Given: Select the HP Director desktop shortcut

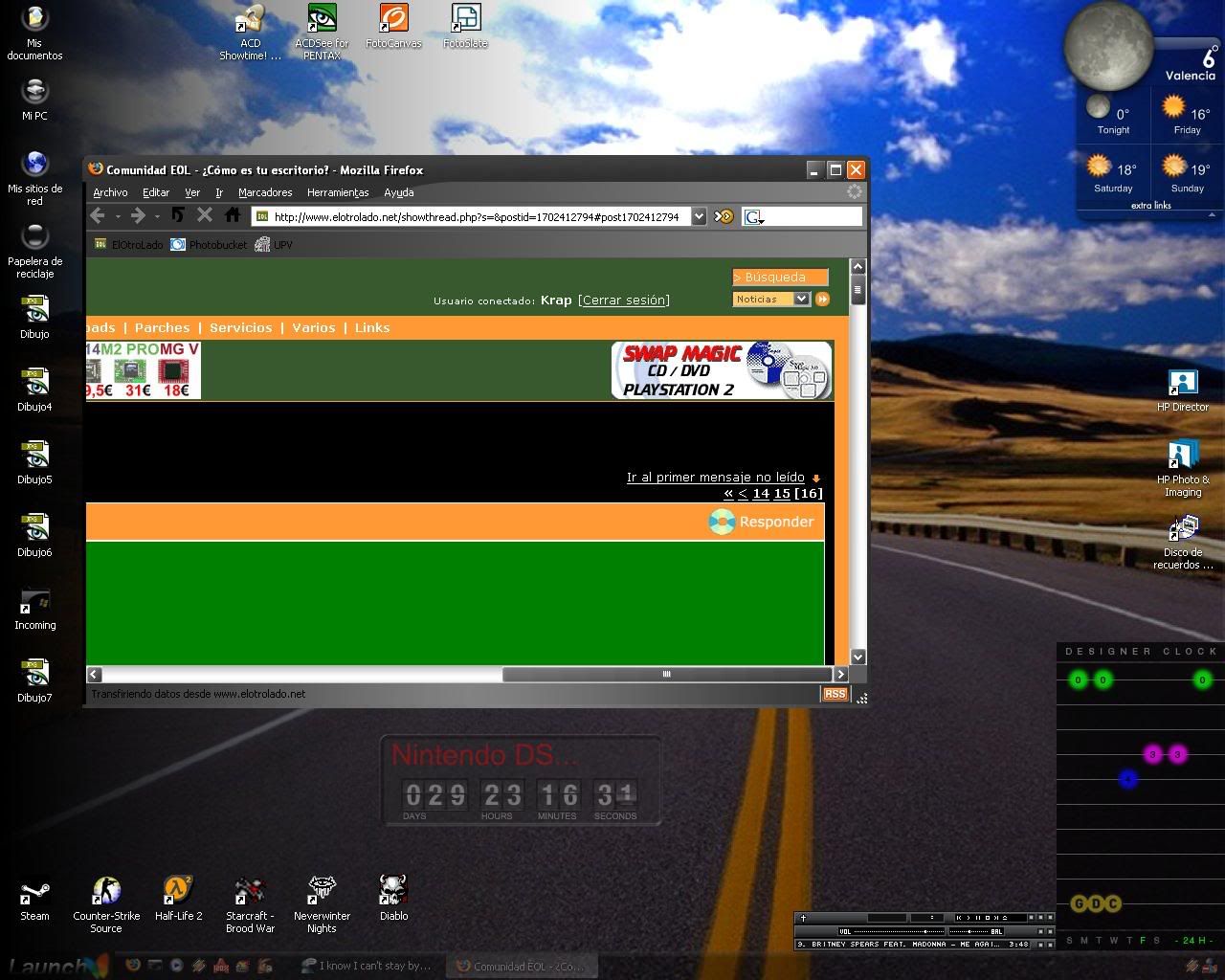Looking at the screenshot, I should click(1183, 390).
